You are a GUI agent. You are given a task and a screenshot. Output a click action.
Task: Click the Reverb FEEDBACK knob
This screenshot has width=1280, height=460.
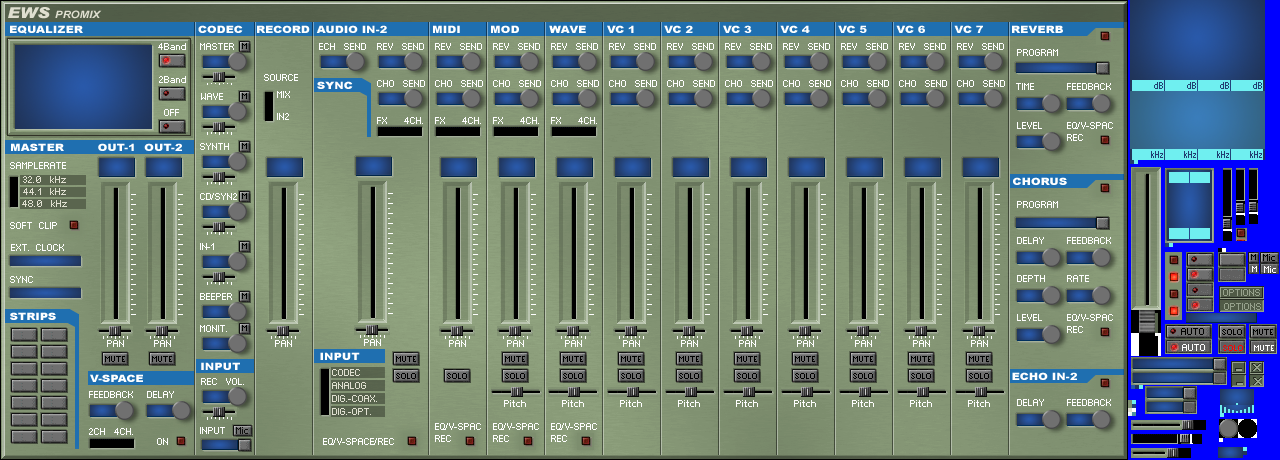click(x=1101, y=102)
